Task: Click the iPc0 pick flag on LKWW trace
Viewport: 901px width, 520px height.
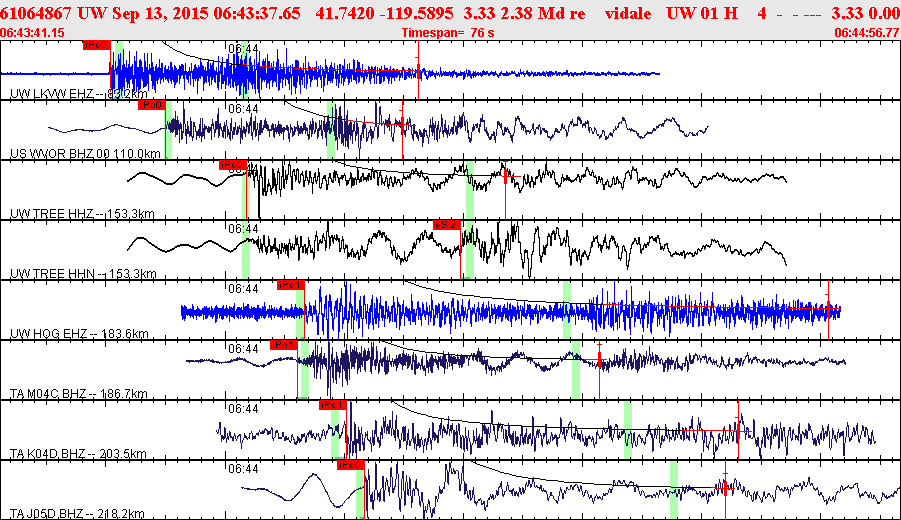Action: (96, 45)
